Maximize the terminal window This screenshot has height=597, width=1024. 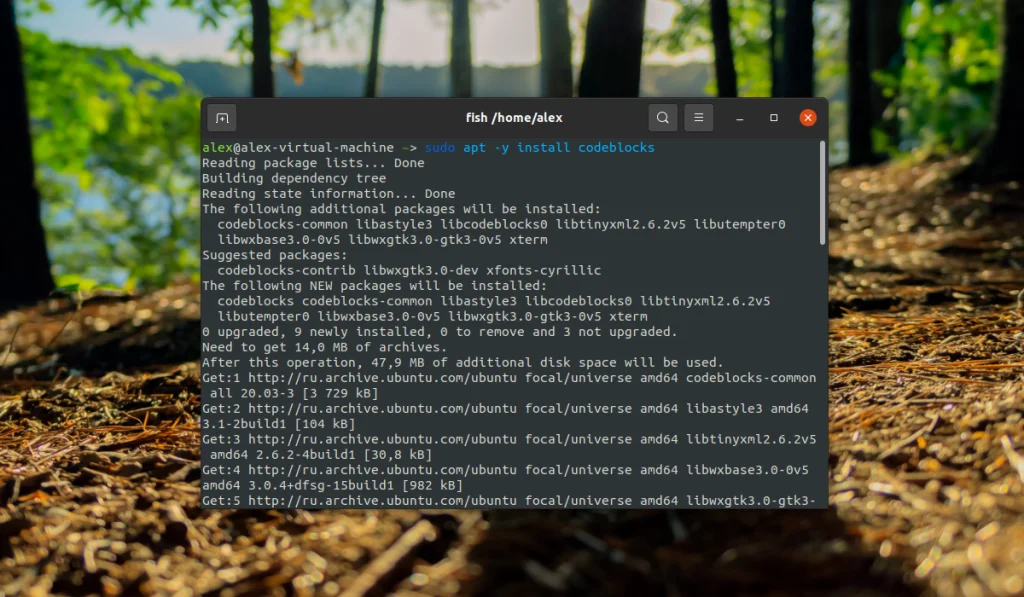pos(773,118)
